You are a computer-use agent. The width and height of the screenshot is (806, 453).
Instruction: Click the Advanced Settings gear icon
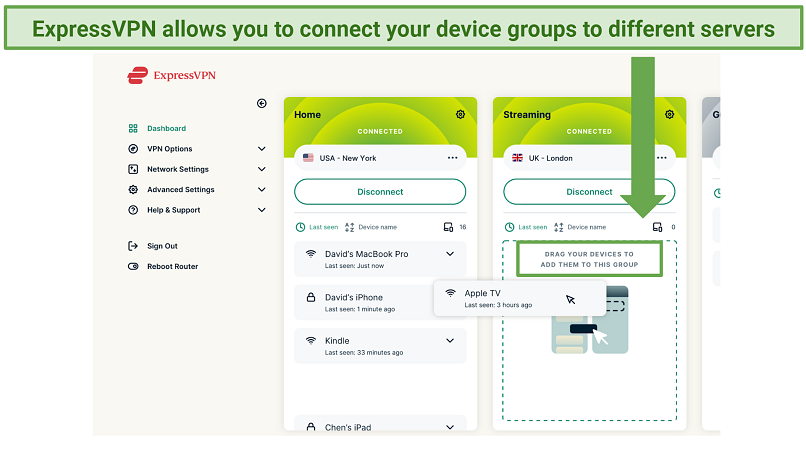coord(133,190)
